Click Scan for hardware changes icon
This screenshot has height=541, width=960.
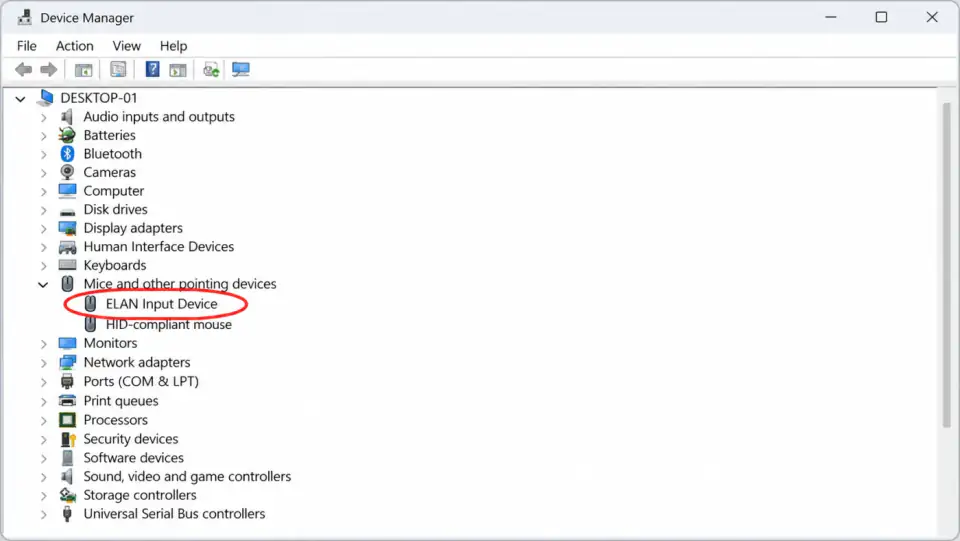click(211, 70)
